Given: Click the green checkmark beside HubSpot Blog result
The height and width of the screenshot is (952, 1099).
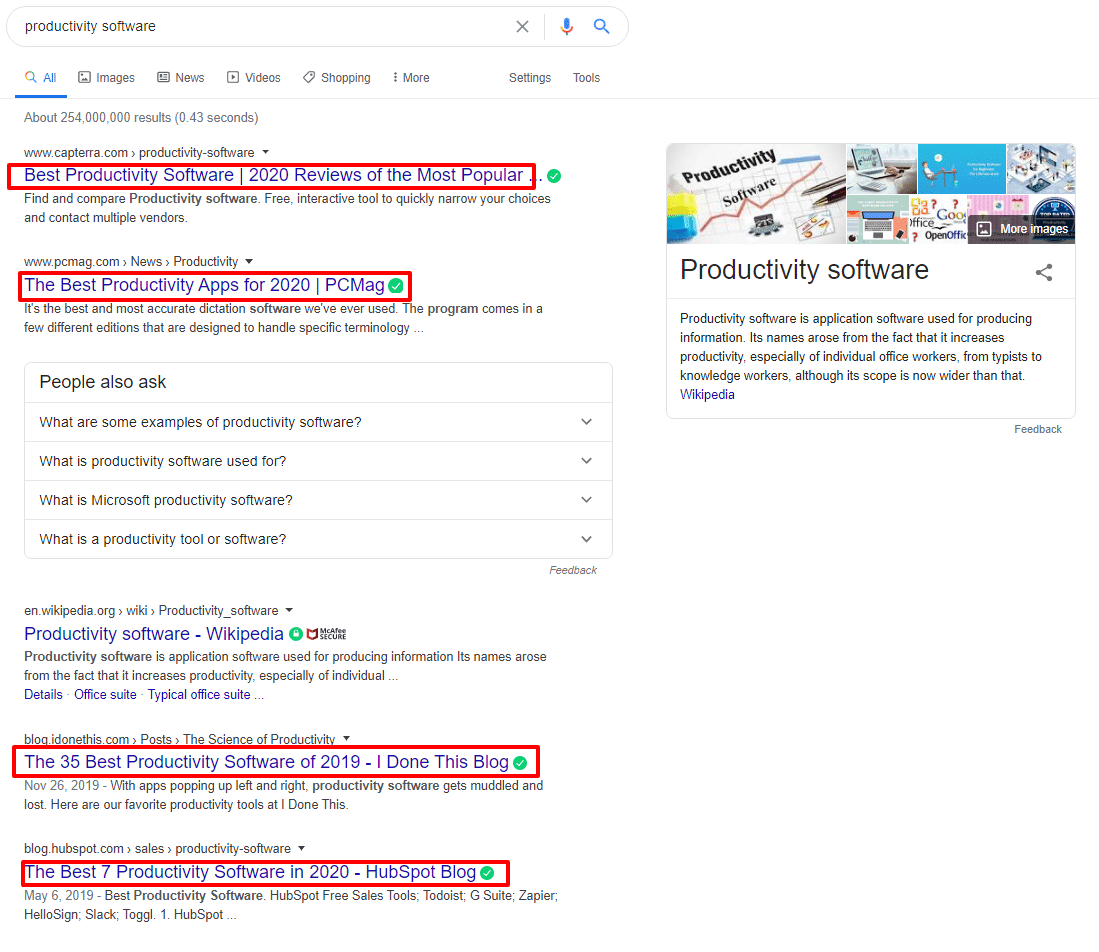Looking at the screenshot, I should 487,873.
